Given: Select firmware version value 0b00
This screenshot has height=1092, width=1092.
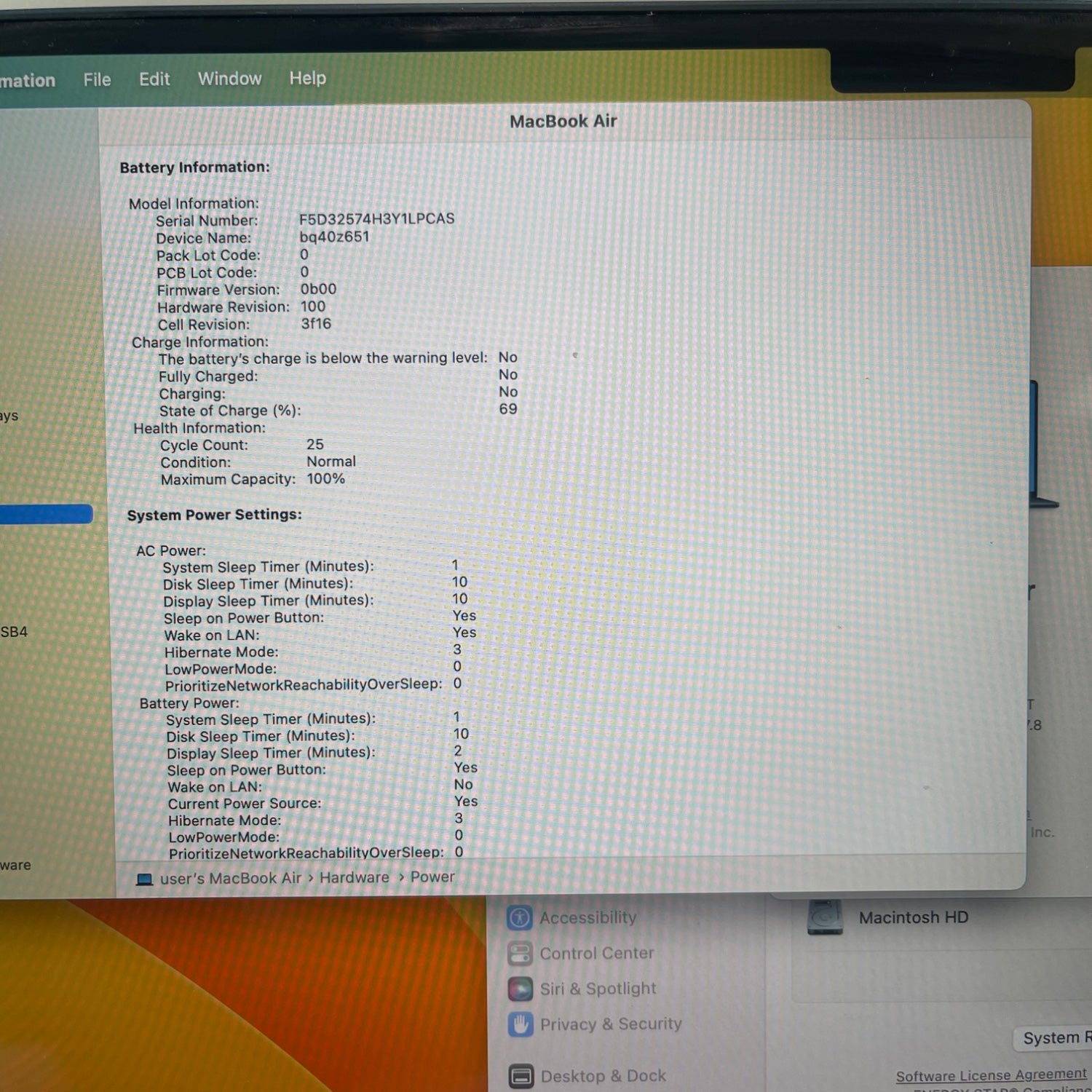Looking at the screenshot, I should pyautogui.click(x=318, y=289).
